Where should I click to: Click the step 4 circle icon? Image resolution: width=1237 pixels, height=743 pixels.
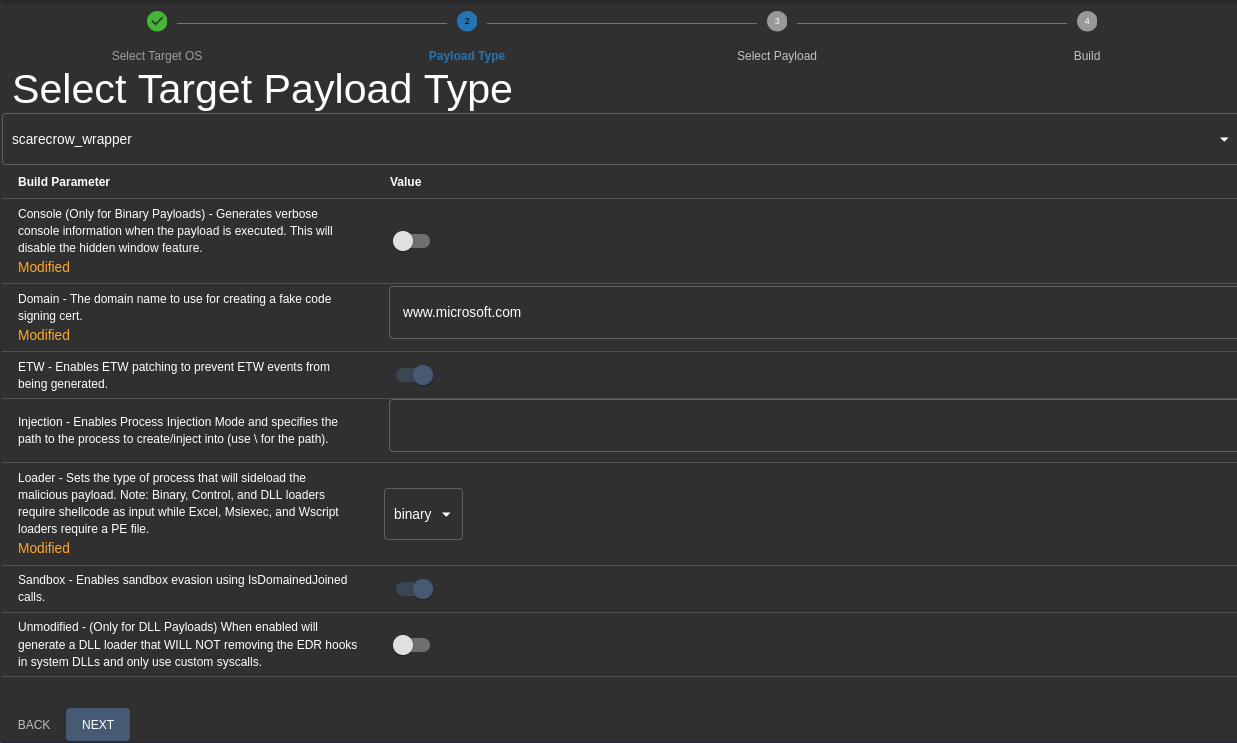tap(1087, 21)
